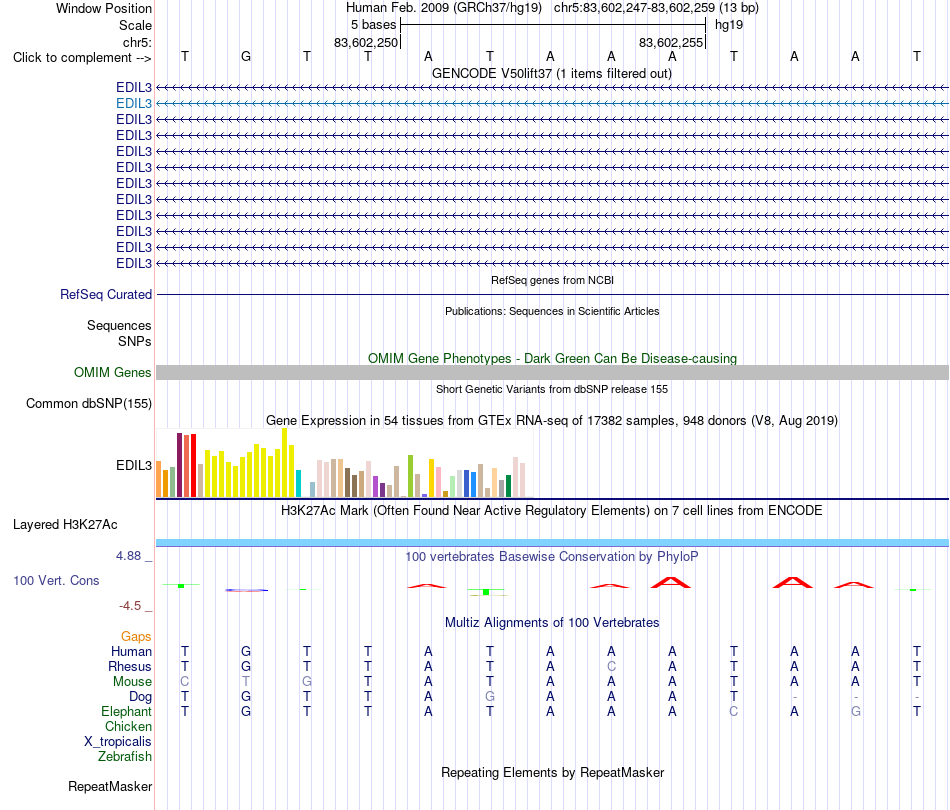950x810 pixels.
Task: Click the 4.88 PhyloP upper scale value
Action: point(128,556)
